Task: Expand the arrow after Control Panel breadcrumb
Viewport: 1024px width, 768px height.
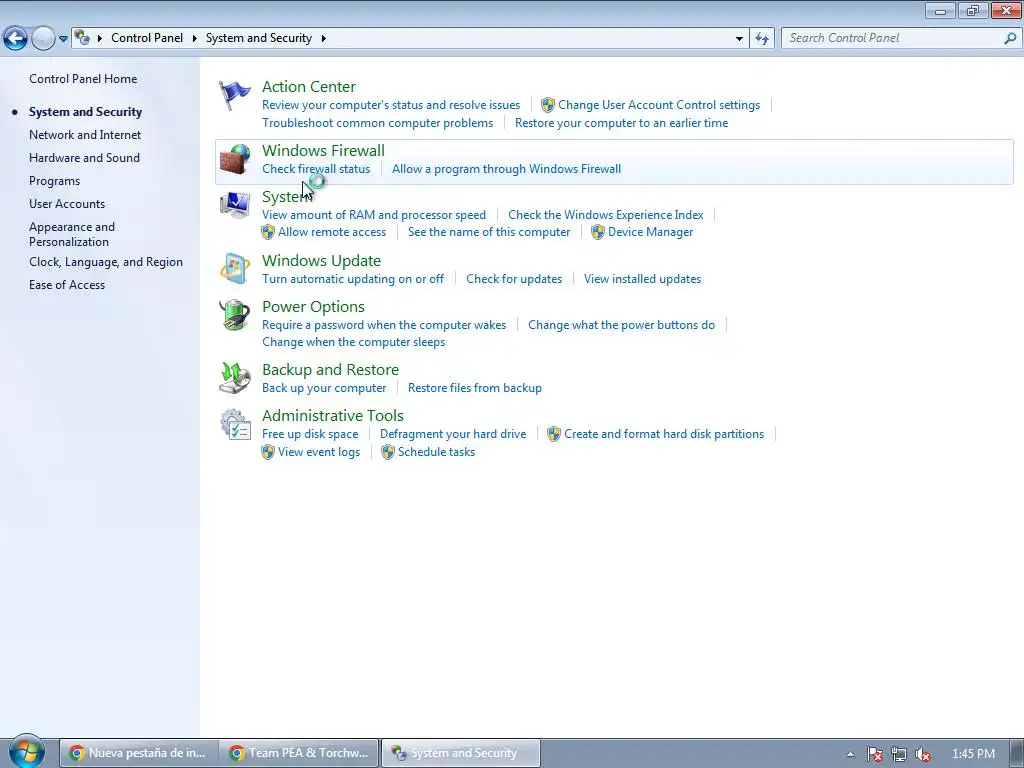Action: (x=195, y=38)
